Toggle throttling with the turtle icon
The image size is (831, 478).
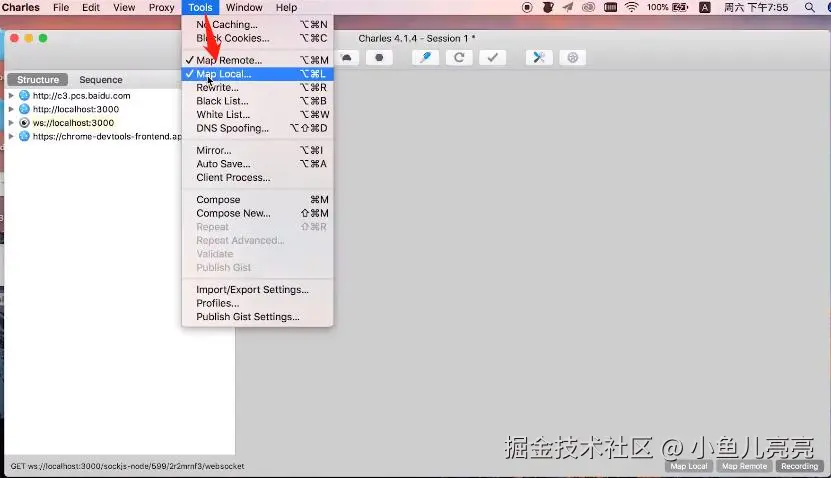pos(347,57)
